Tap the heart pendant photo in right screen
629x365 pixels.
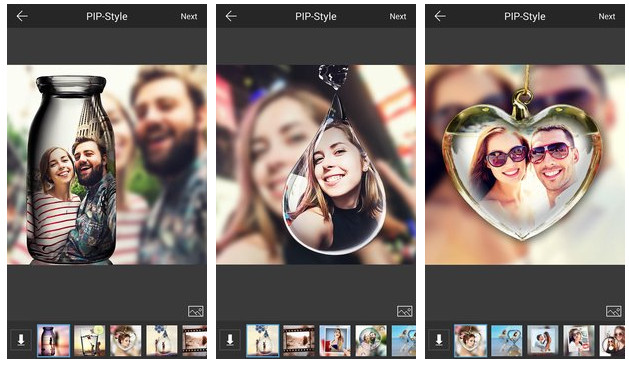coord(522,172)
